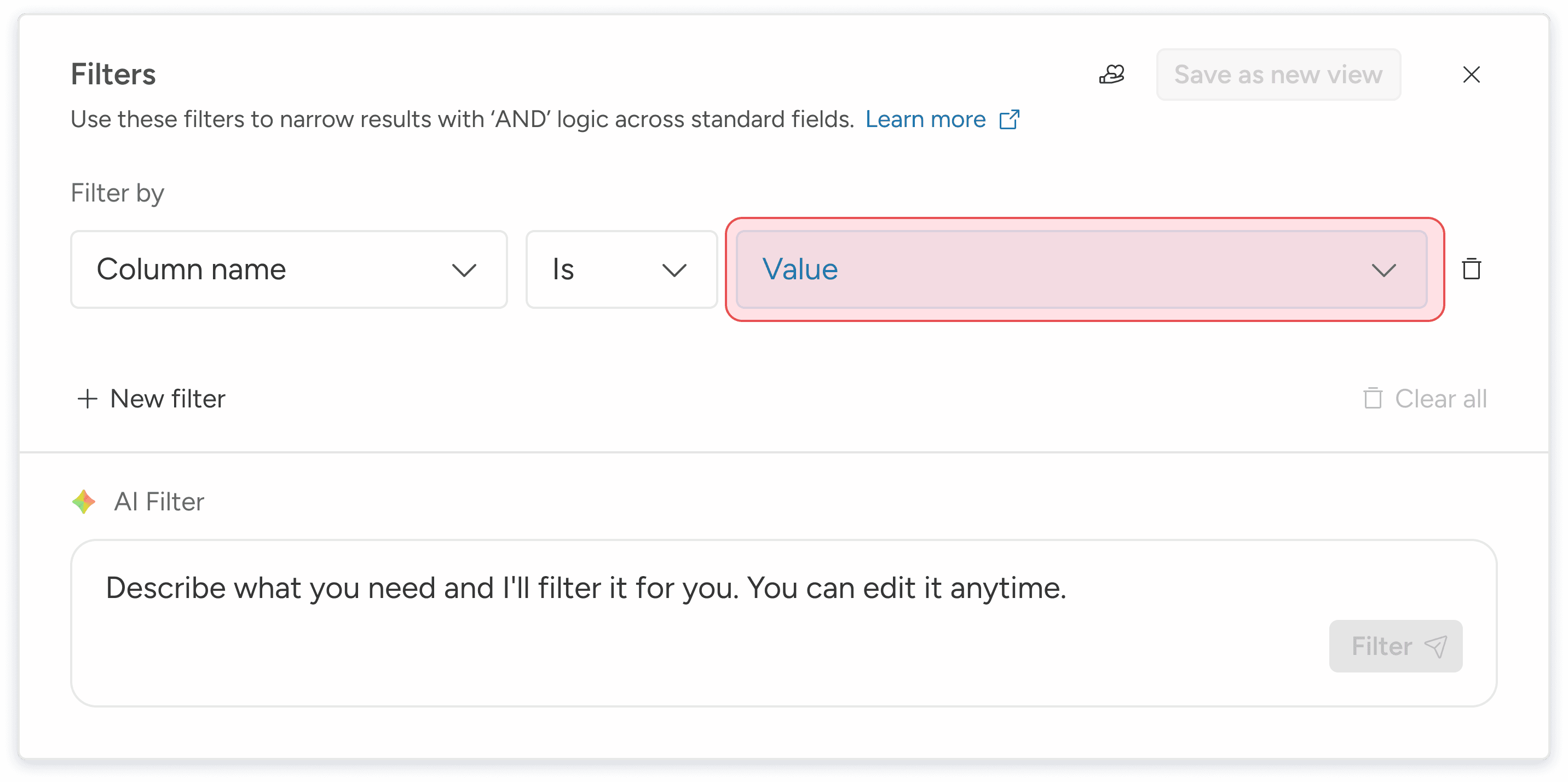Add a New filter row

(x=168, y=399)
